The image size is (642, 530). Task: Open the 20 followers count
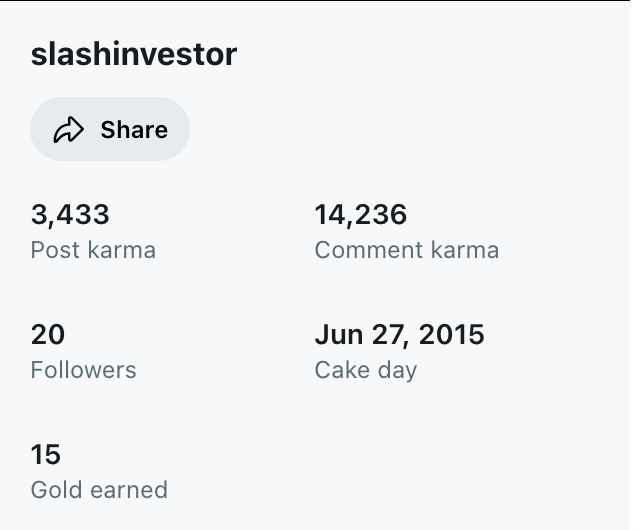click(48, 334)
